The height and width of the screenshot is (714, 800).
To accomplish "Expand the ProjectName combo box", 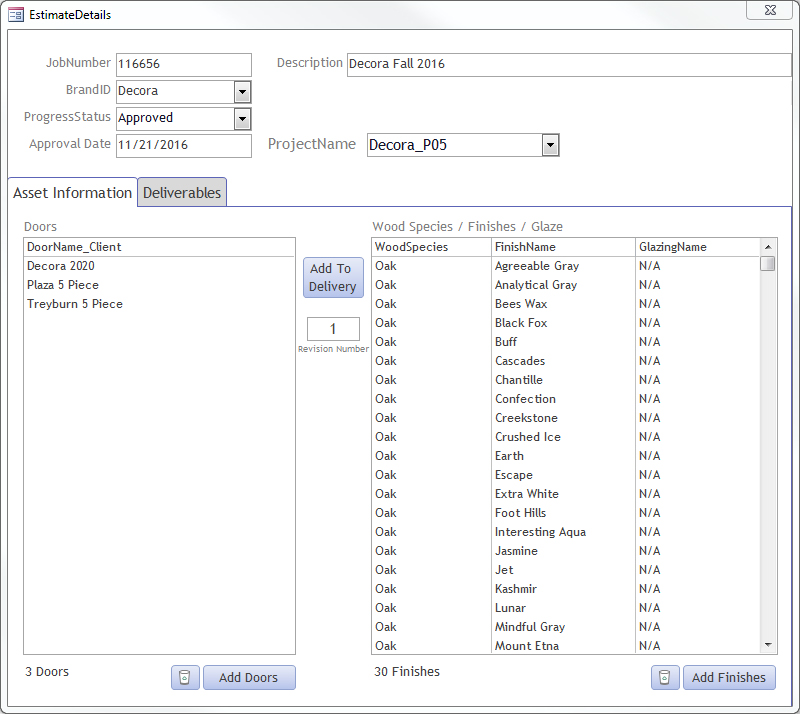I will pos(550,145).
